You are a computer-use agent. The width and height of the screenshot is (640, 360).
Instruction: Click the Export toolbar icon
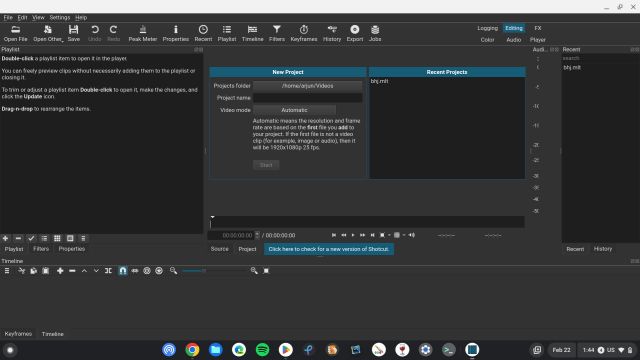355,33
